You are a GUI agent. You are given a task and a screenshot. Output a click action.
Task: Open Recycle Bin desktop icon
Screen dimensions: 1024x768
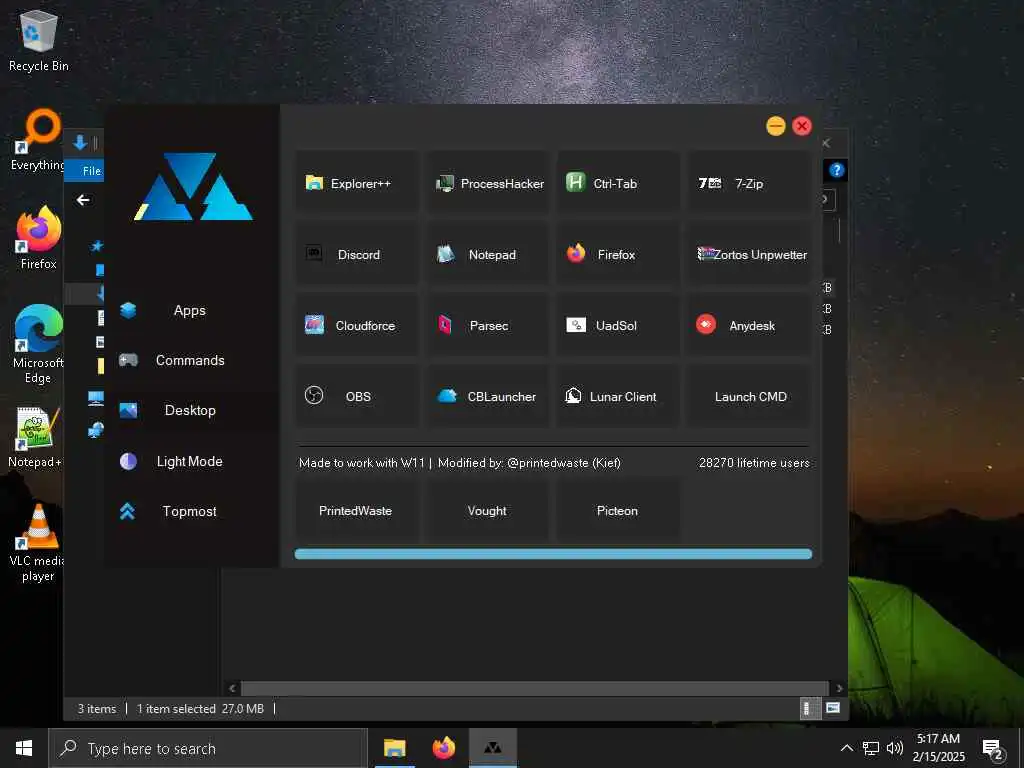tap(39, 40)
